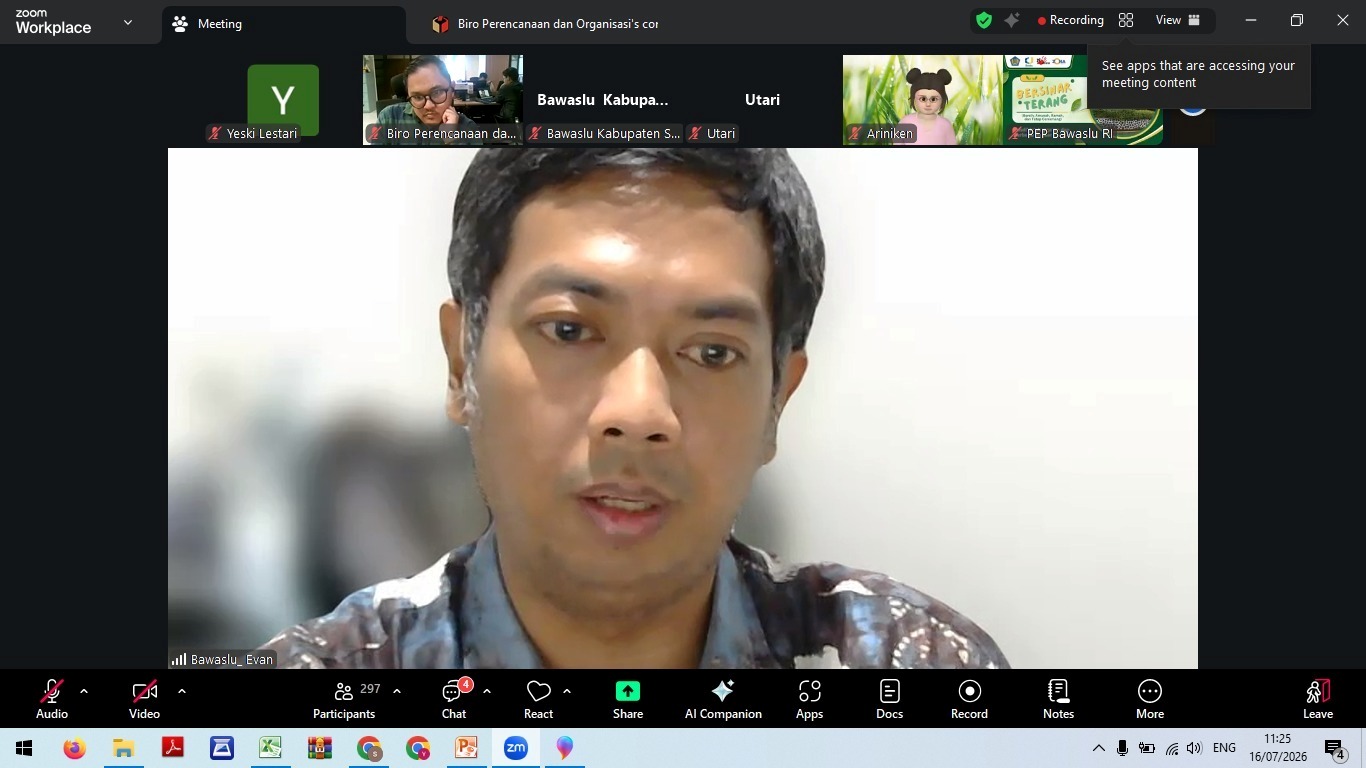Open the Zoom Workplace dropdown chevron
The height and width of the screenshot is (768, 1366).
pyautogui.click(x=127, y=22)
